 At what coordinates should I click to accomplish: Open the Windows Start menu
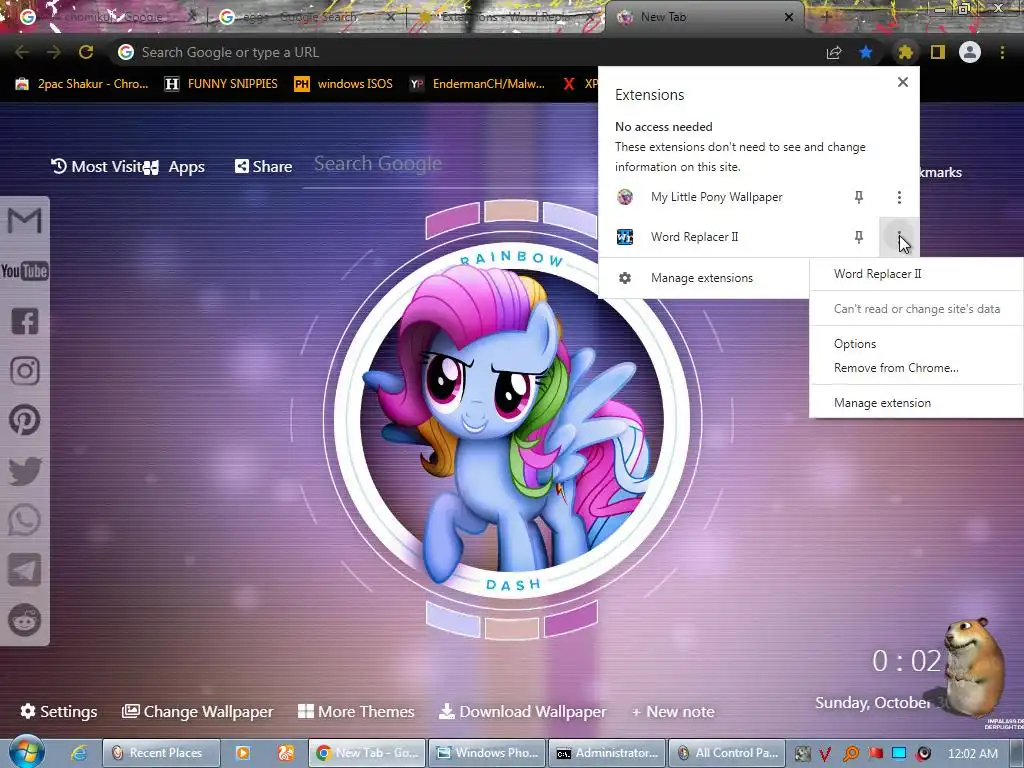pos(25,752)
